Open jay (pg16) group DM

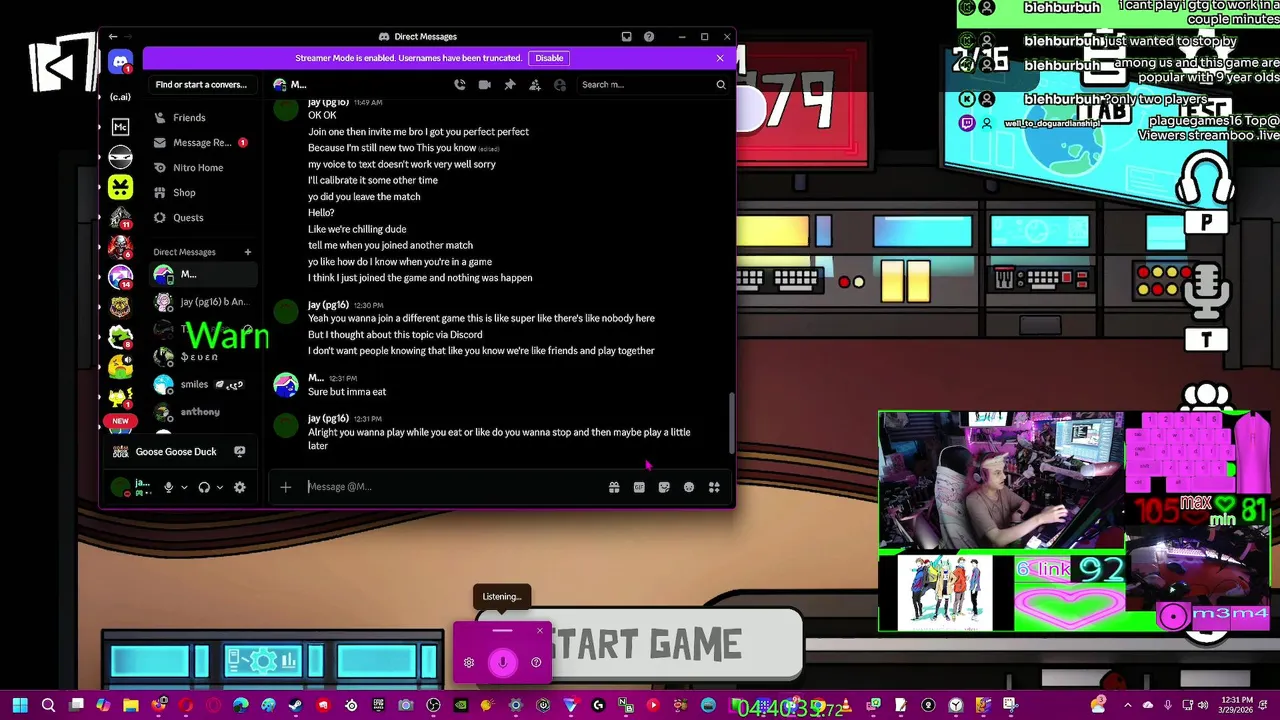click(x=203, y=302)
